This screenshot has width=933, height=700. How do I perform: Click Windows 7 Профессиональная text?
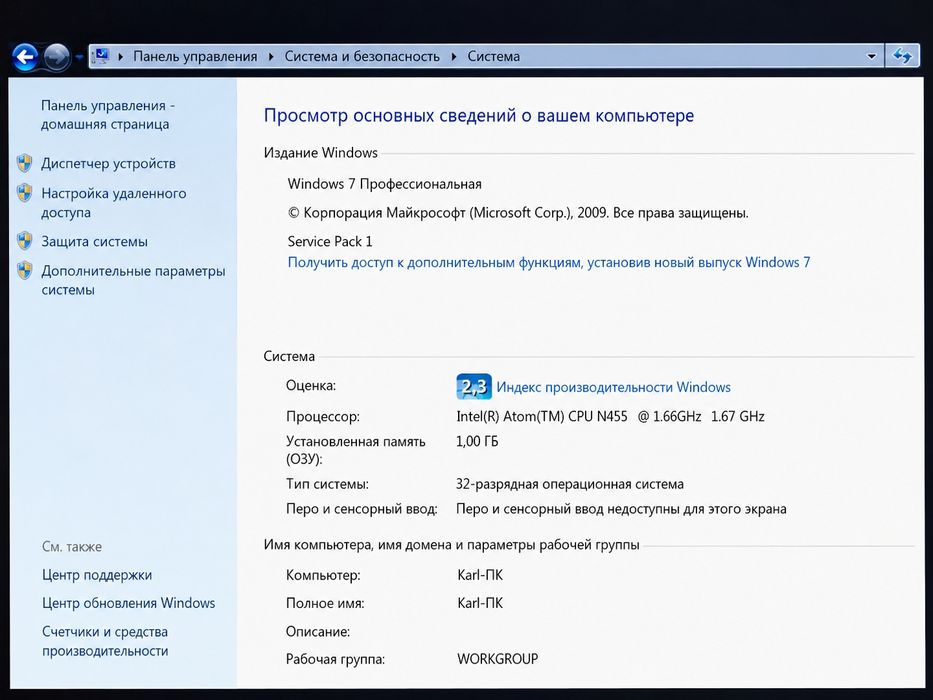[384, 184]
